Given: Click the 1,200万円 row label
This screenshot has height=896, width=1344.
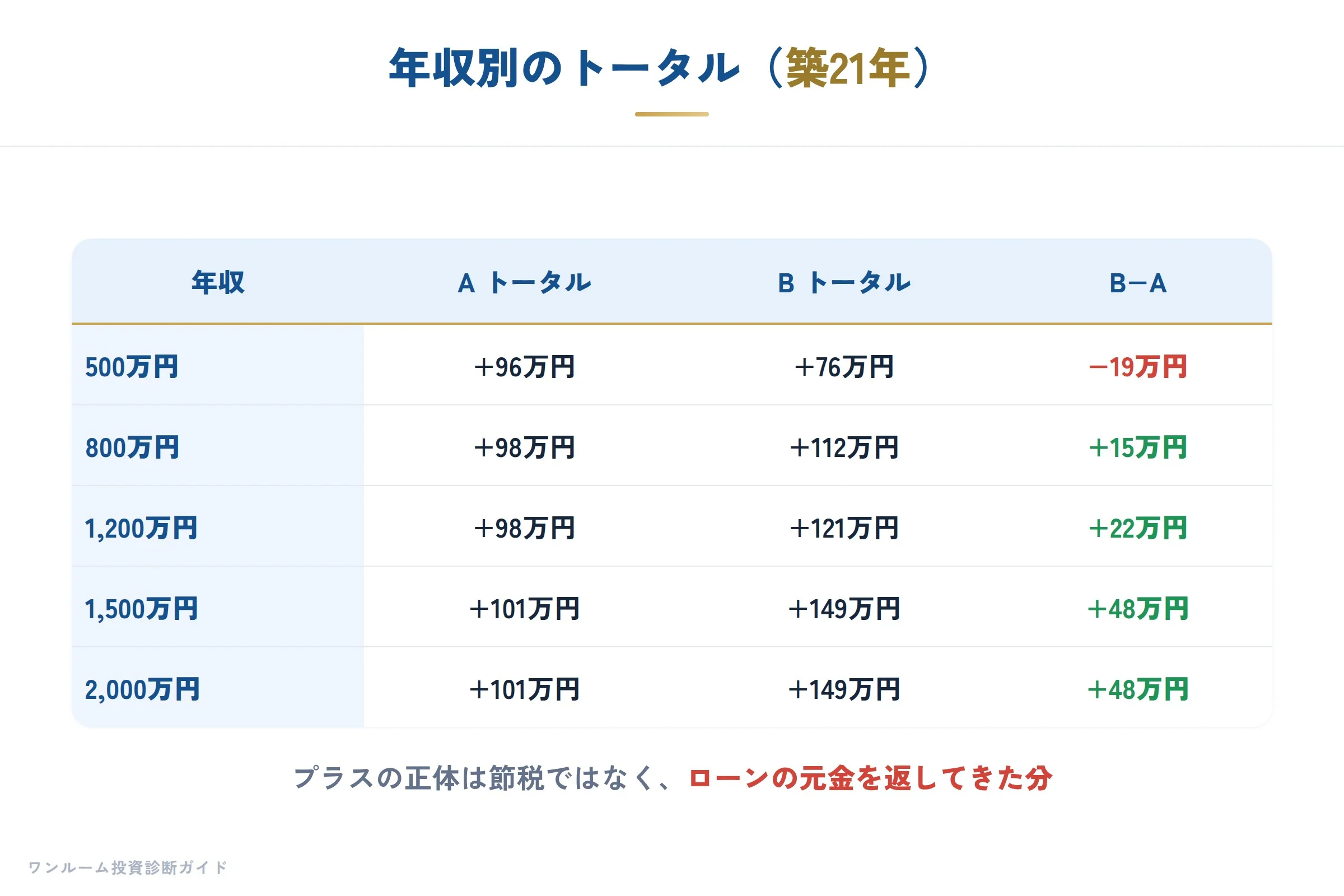Looking at the screenshot, I should pyautogui.click(x=141, y=528).
